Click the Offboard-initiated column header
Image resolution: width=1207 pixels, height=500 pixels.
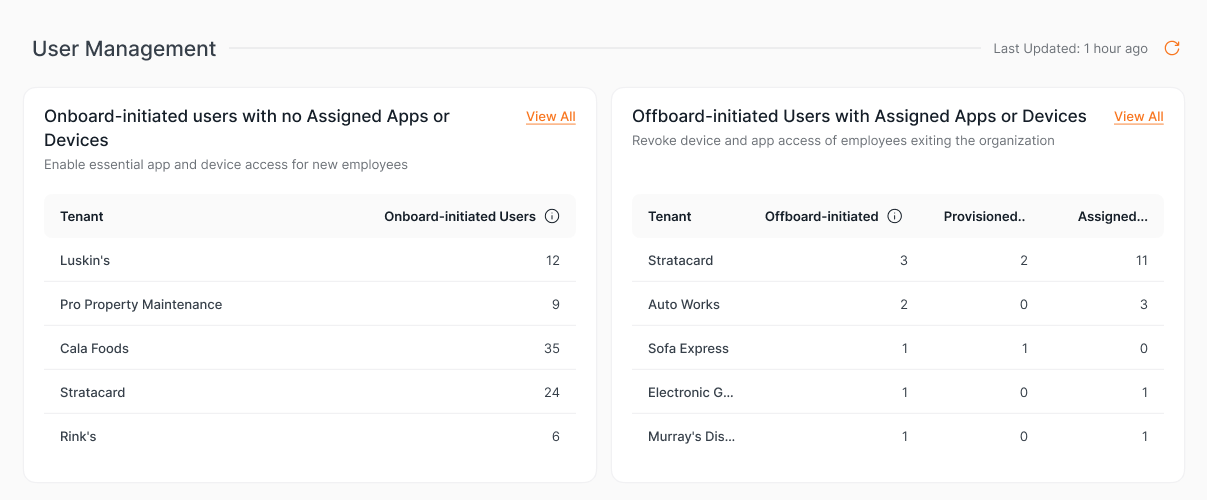click(x=821, y=216)
